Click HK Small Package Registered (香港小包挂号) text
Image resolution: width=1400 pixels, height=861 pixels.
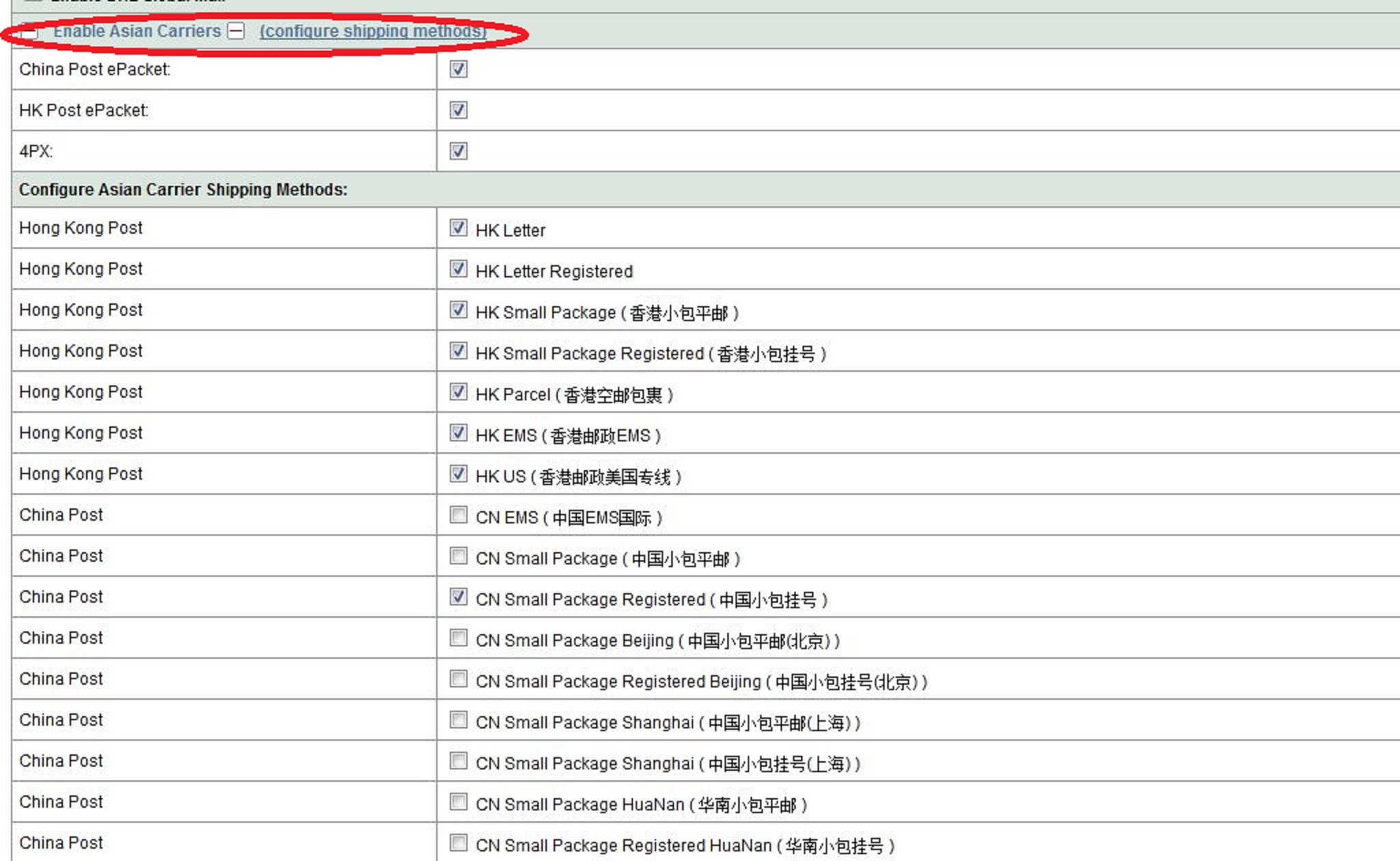(x=651, y=353)
